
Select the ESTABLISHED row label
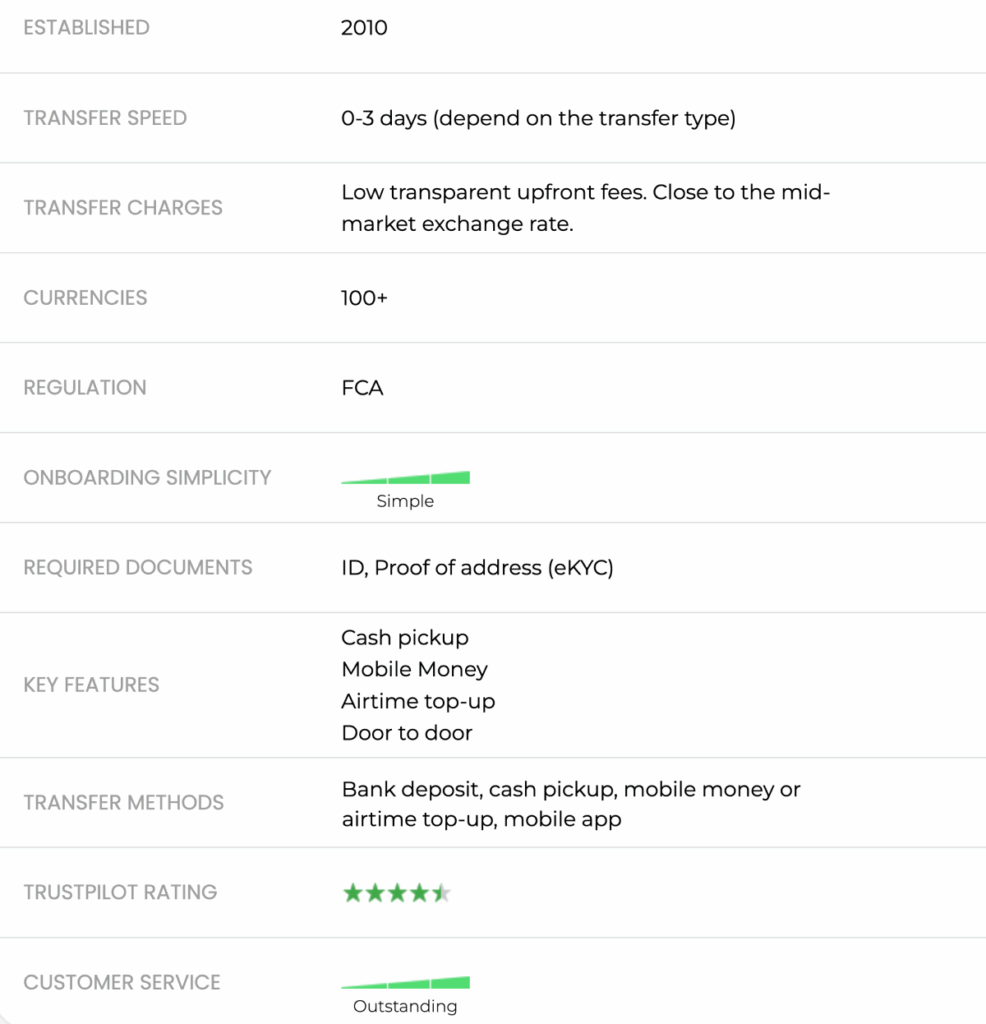(86, 28)
